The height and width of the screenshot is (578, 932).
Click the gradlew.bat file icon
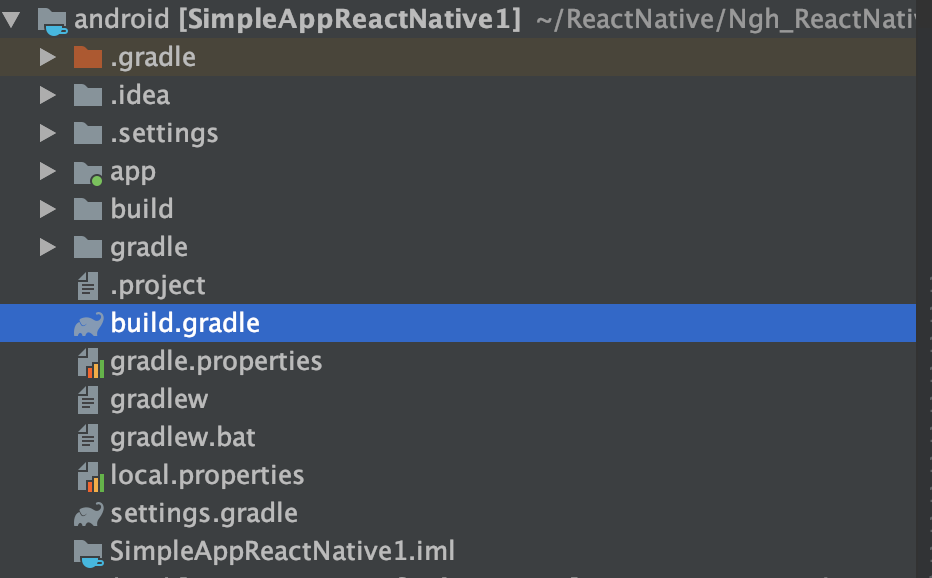[89, 438]
